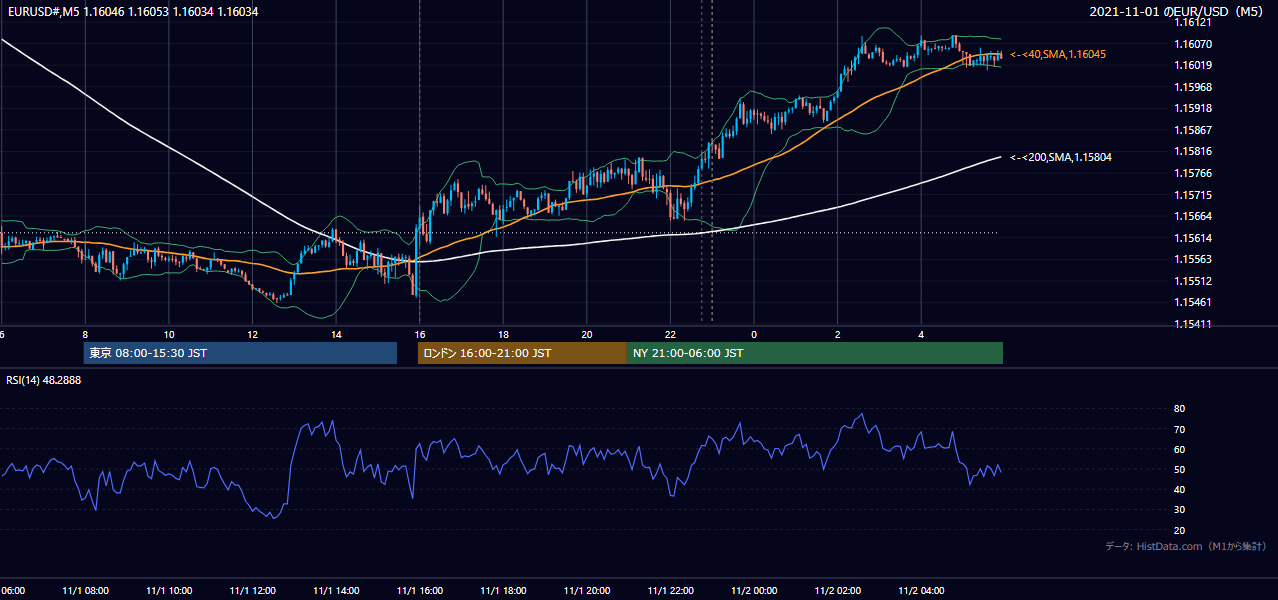
Task: Click the 11/1 14:00 bottom time label
Action: point(336,591)
